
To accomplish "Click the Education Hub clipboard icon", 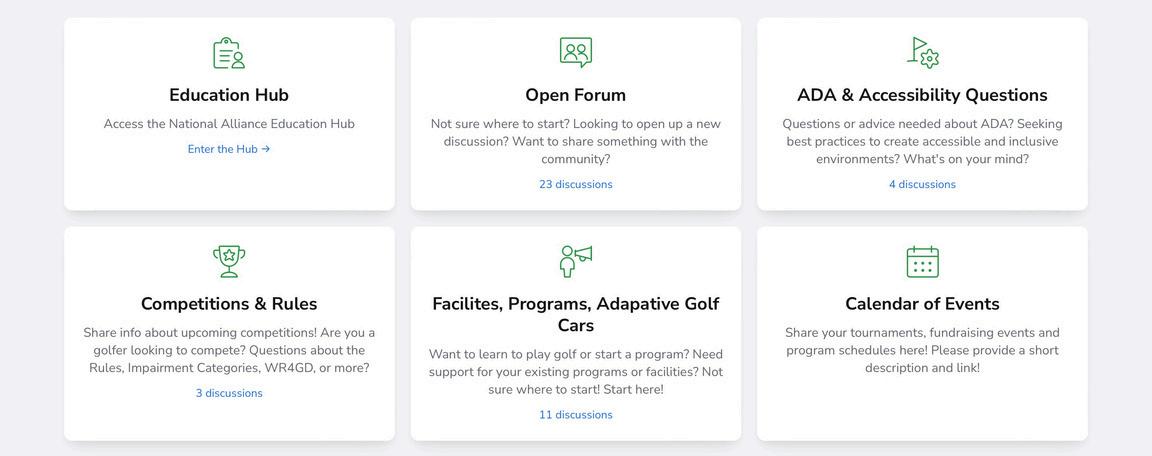I will [229, 53].
